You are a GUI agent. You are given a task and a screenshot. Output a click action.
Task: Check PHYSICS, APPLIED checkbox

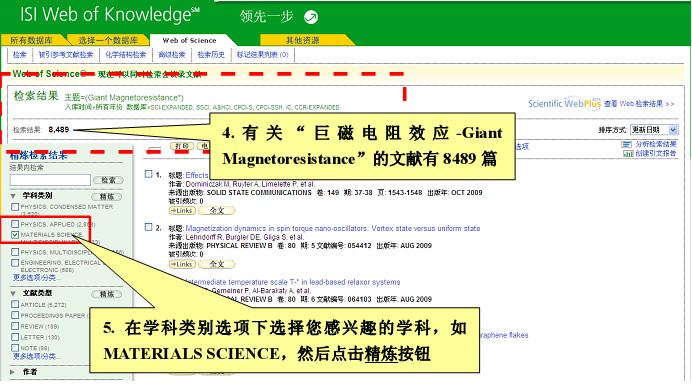click(x=15, y=224)
